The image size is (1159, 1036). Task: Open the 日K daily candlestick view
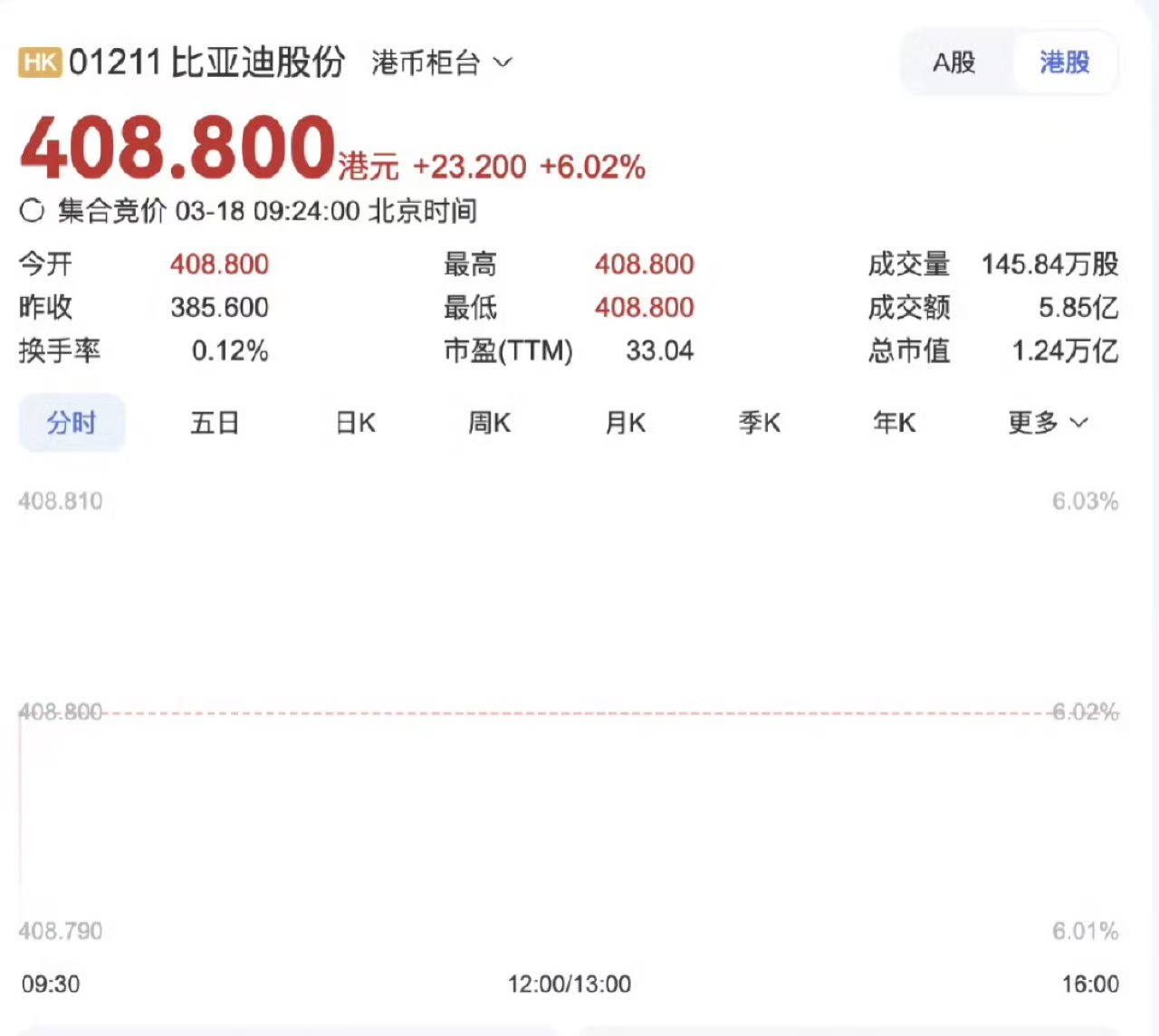coord(352,422)
